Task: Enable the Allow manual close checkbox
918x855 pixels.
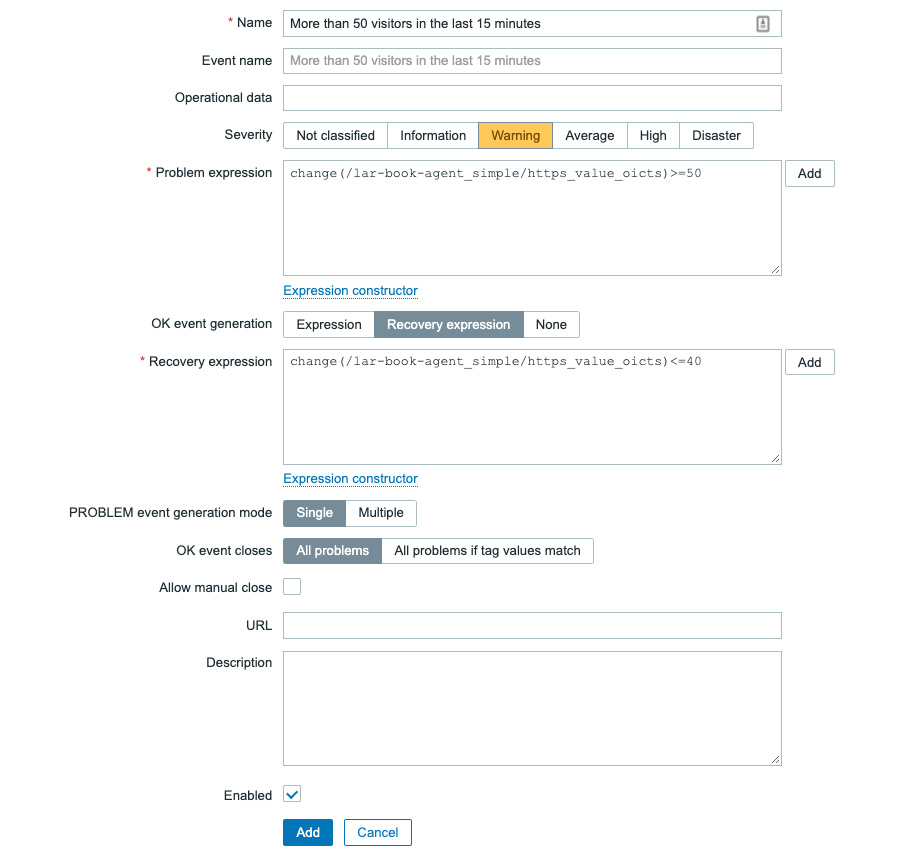Action: click(291, 587)
